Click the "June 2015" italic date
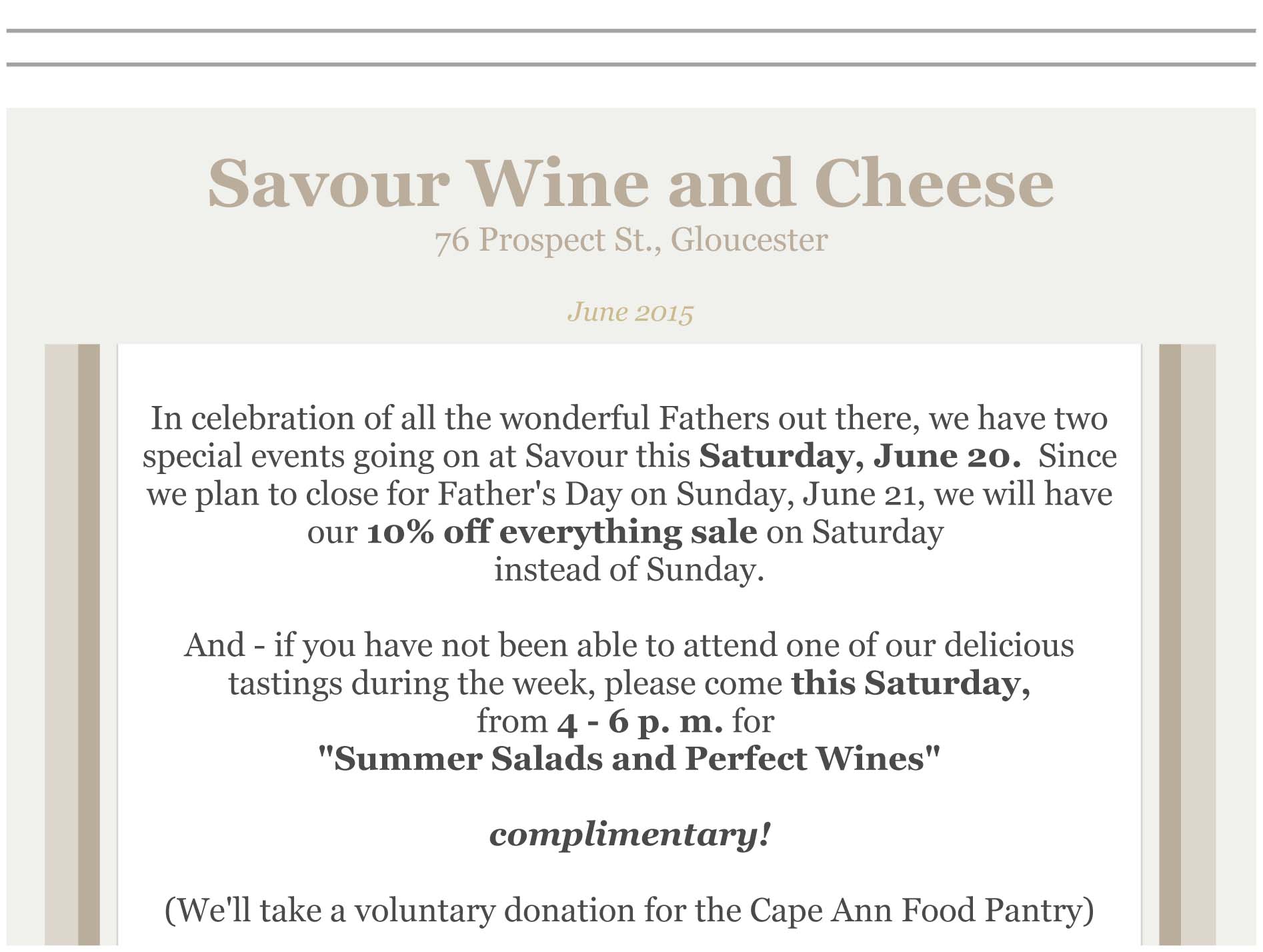Viewport: 1263px width, 952px height. point(630,312)
